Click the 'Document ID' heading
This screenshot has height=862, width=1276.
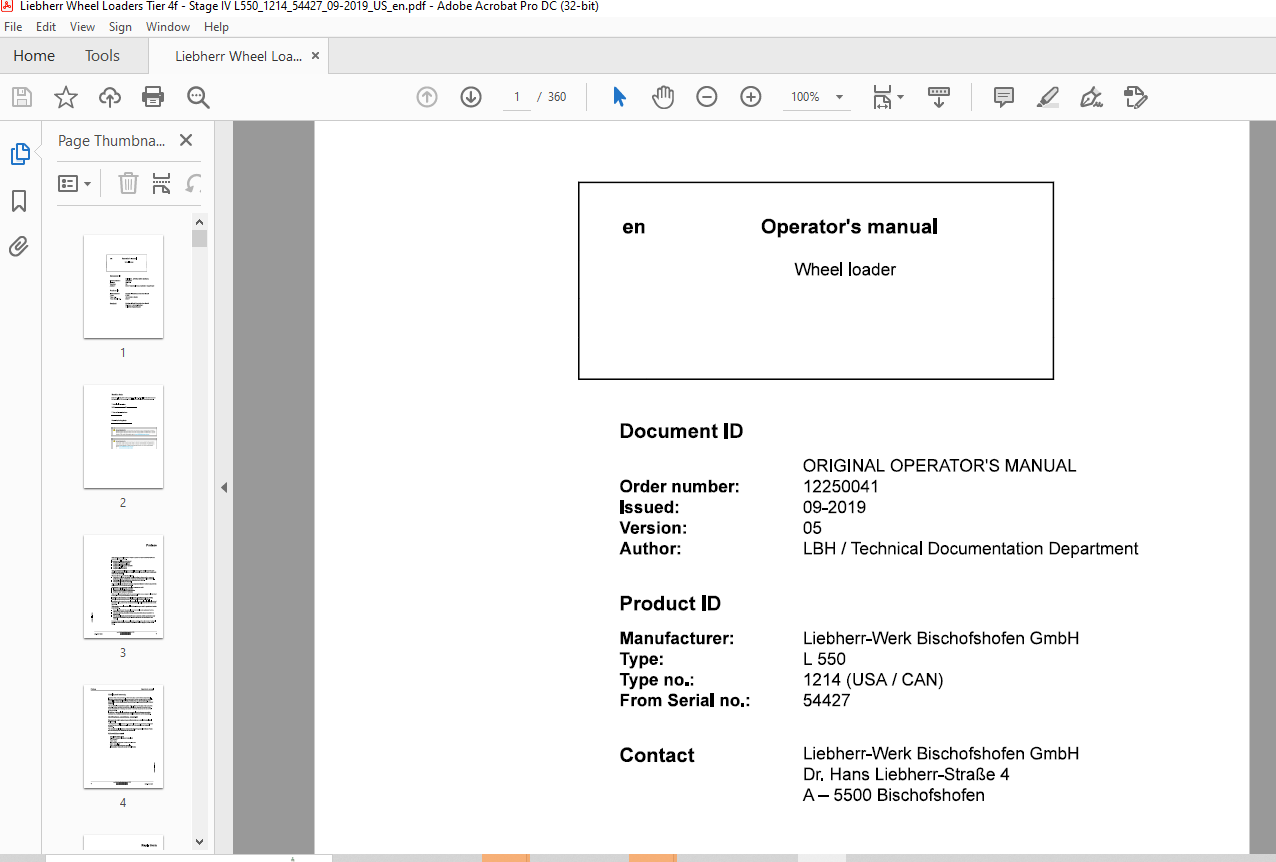pos(681,432)
